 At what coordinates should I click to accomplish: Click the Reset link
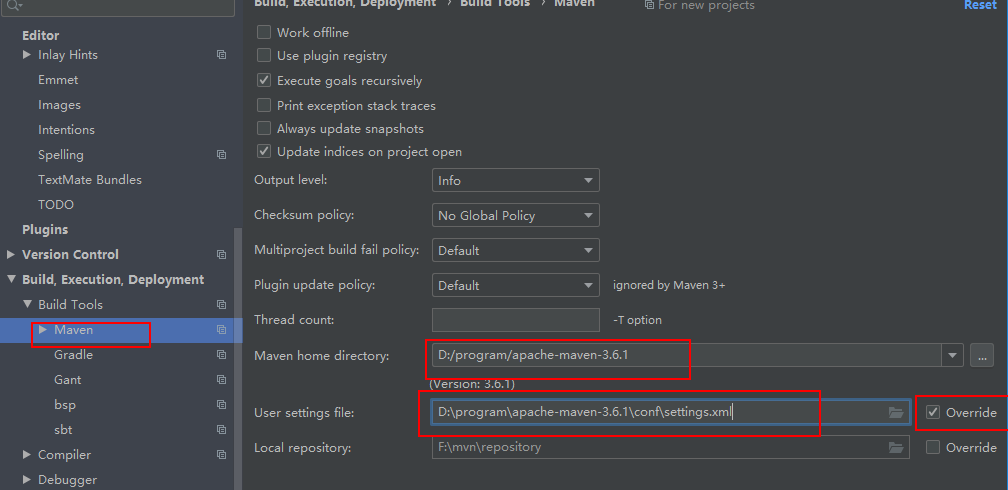pyautogui.click(x=979, y=5)
